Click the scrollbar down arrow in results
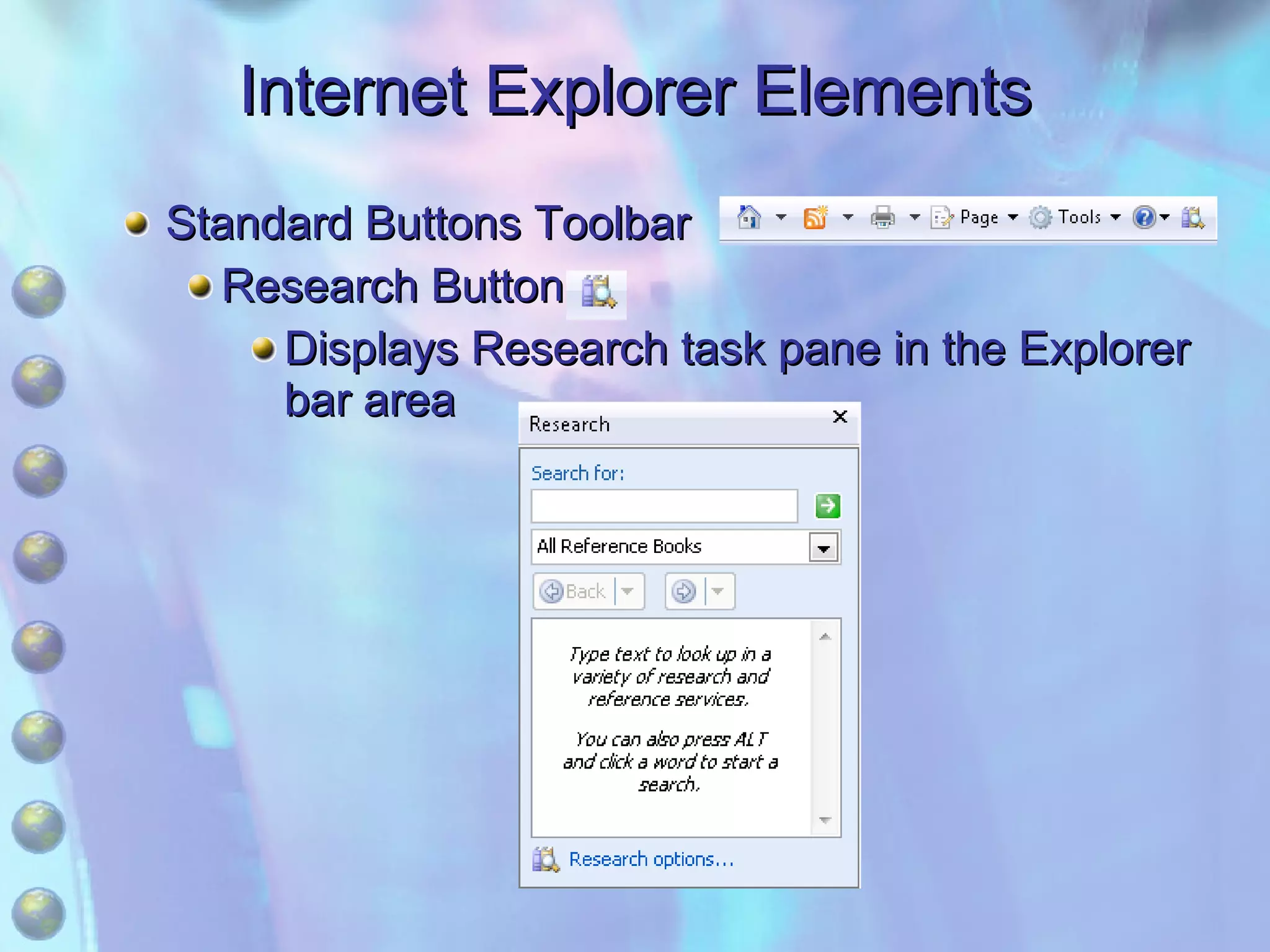This screenshot has height=952, width=1270. (825, 820)
